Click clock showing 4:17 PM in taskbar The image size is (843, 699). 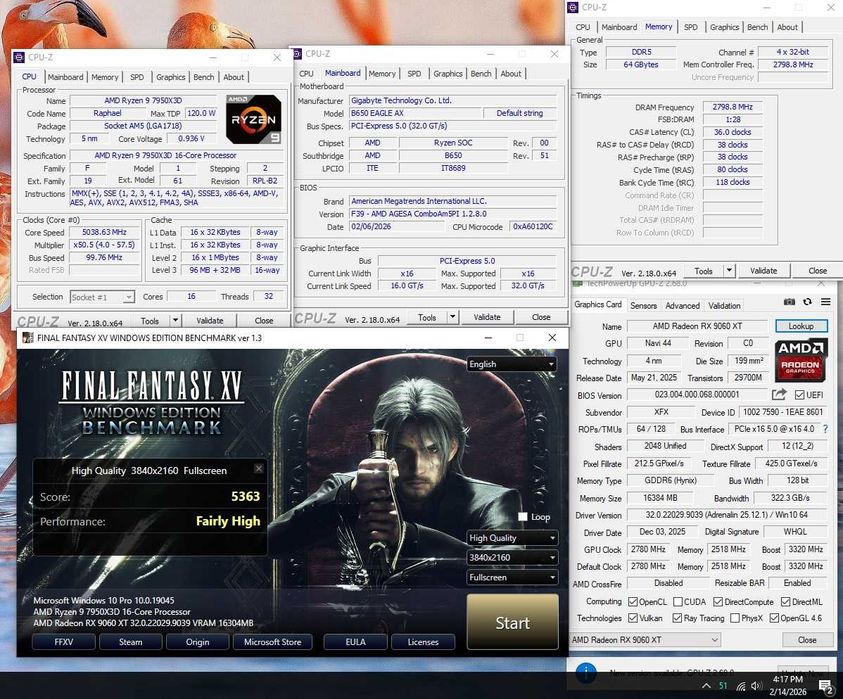[788, 680]
